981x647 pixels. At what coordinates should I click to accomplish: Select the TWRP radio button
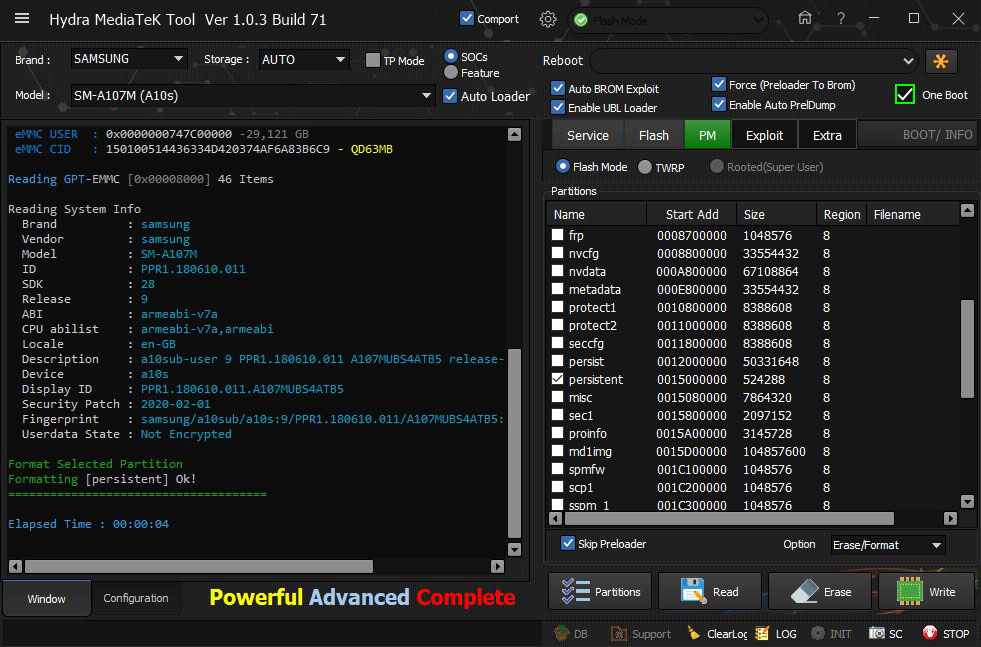click(645, 167)
